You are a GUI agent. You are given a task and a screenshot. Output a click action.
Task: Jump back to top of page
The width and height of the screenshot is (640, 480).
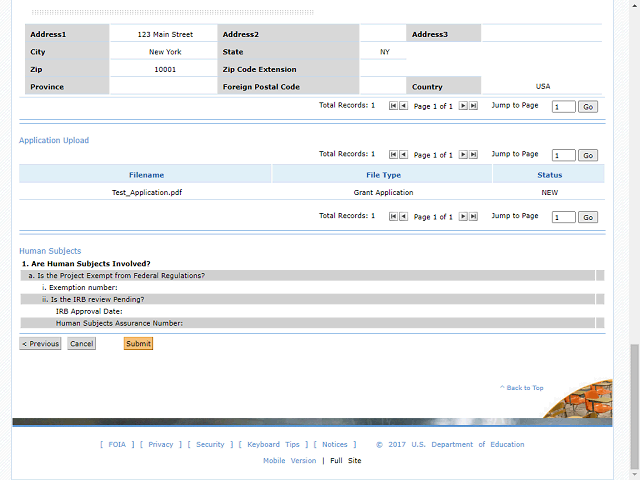click(523, 388)
